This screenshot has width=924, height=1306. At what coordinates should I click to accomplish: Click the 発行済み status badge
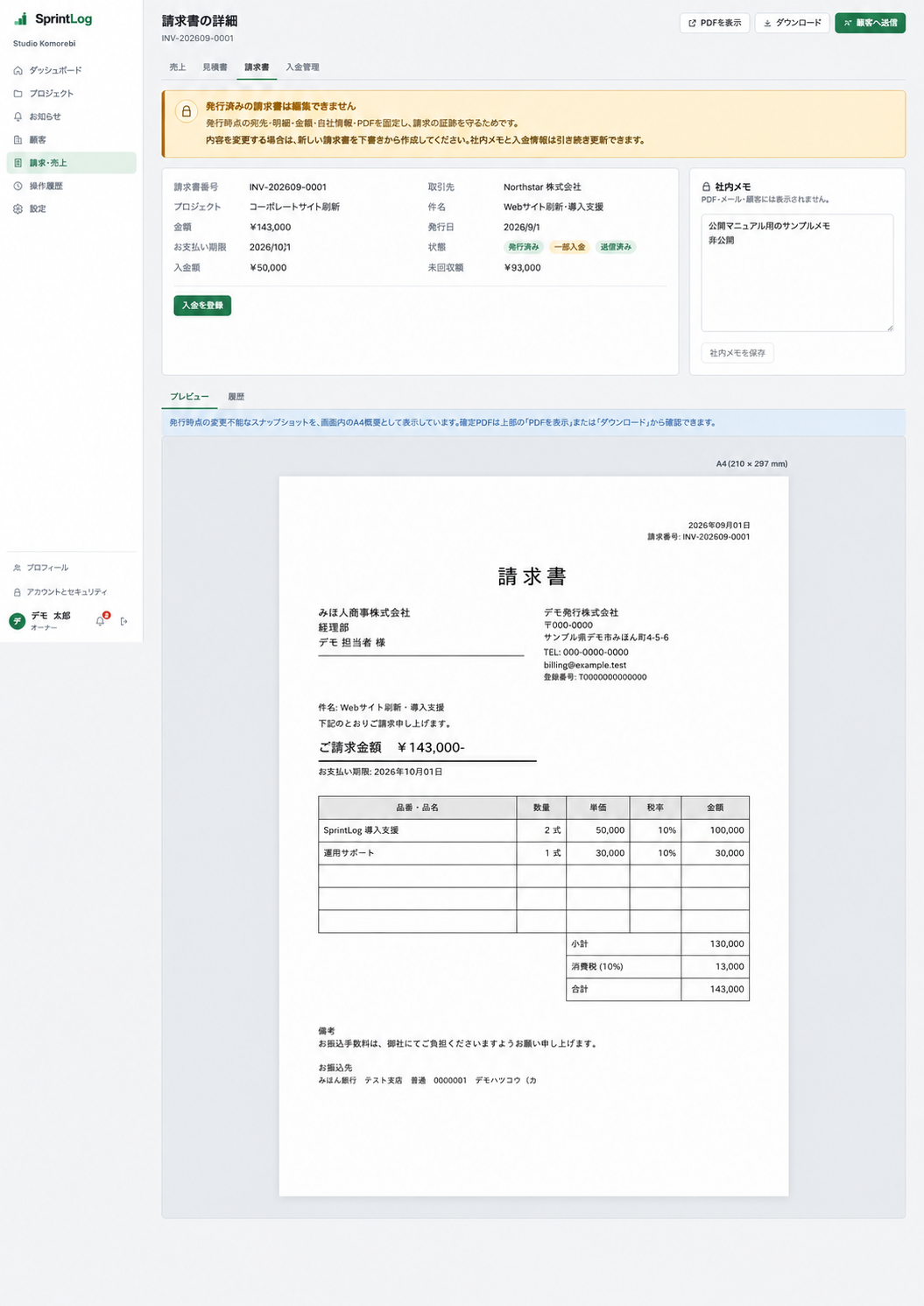[524, 247]
